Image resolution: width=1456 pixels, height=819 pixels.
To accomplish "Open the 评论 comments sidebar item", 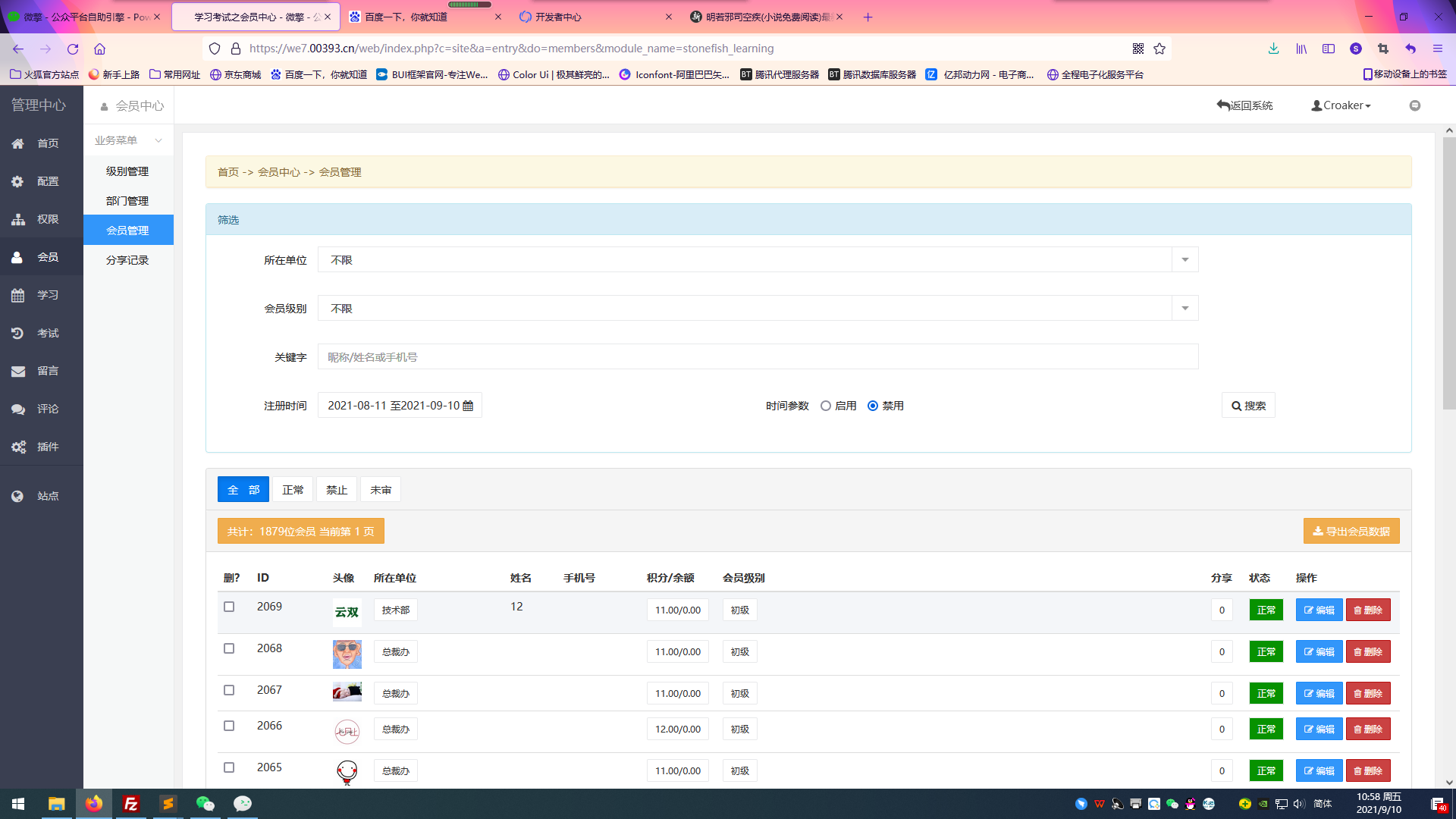I will [x=42, y=409].
